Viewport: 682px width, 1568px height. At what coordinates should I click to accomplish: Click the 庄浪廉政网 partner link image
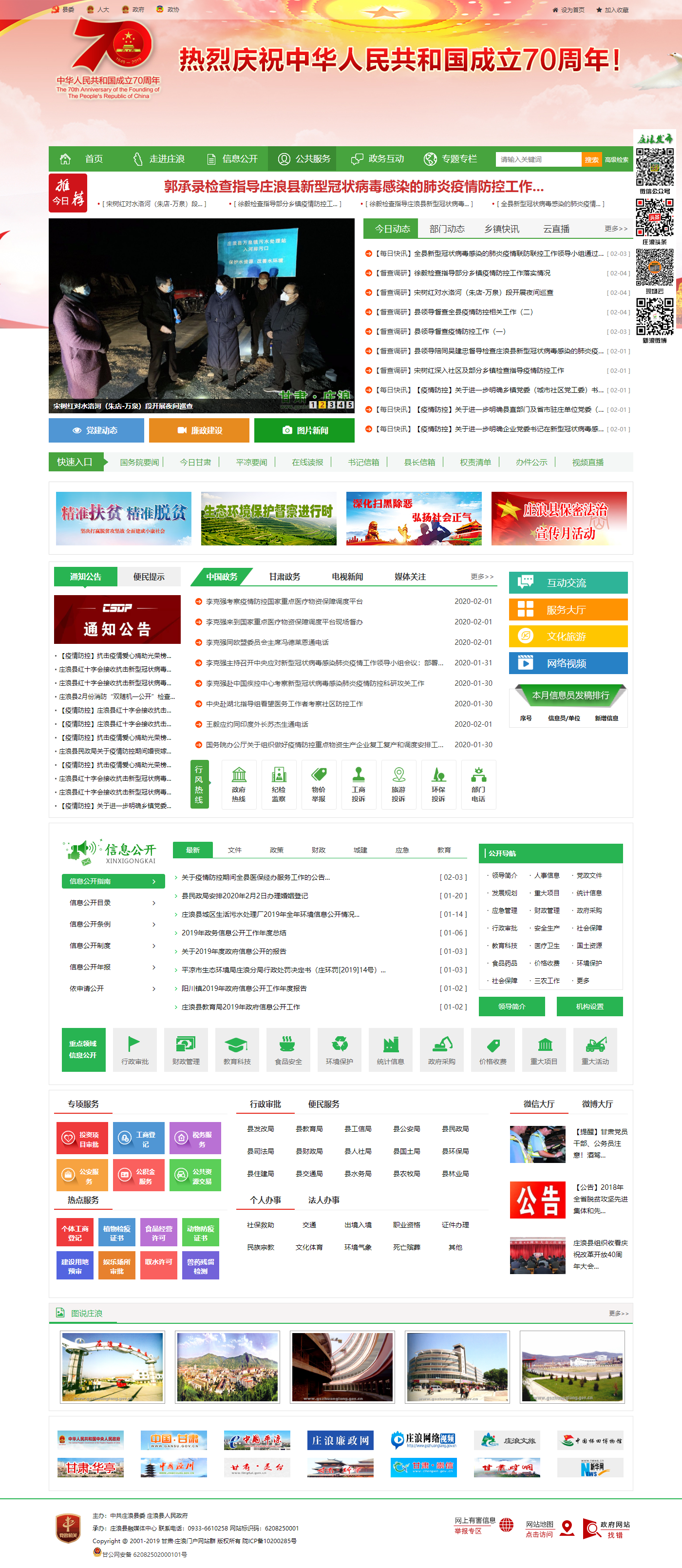pos(340,1440)
